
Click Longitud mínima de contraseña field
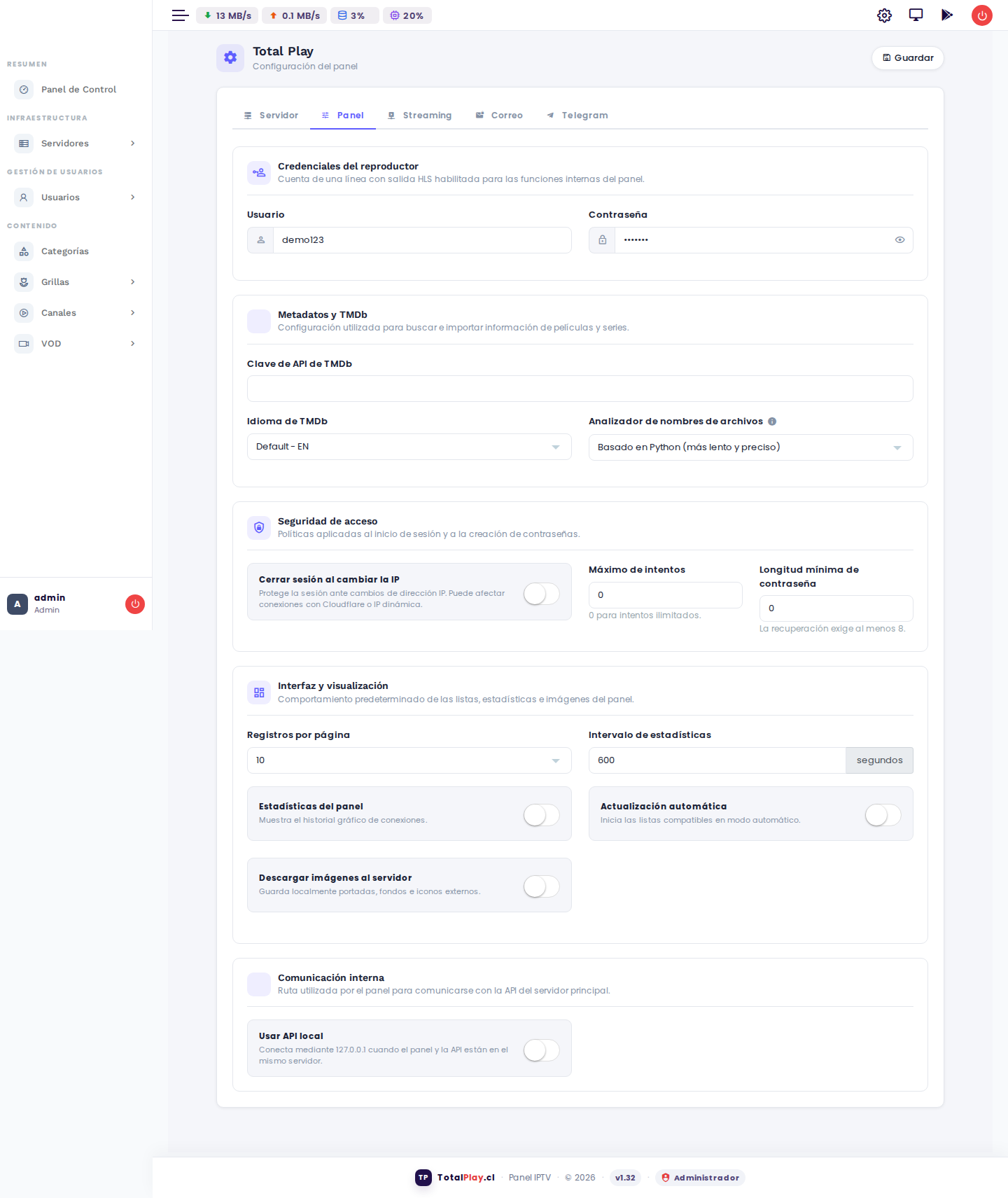pos(836,608)
